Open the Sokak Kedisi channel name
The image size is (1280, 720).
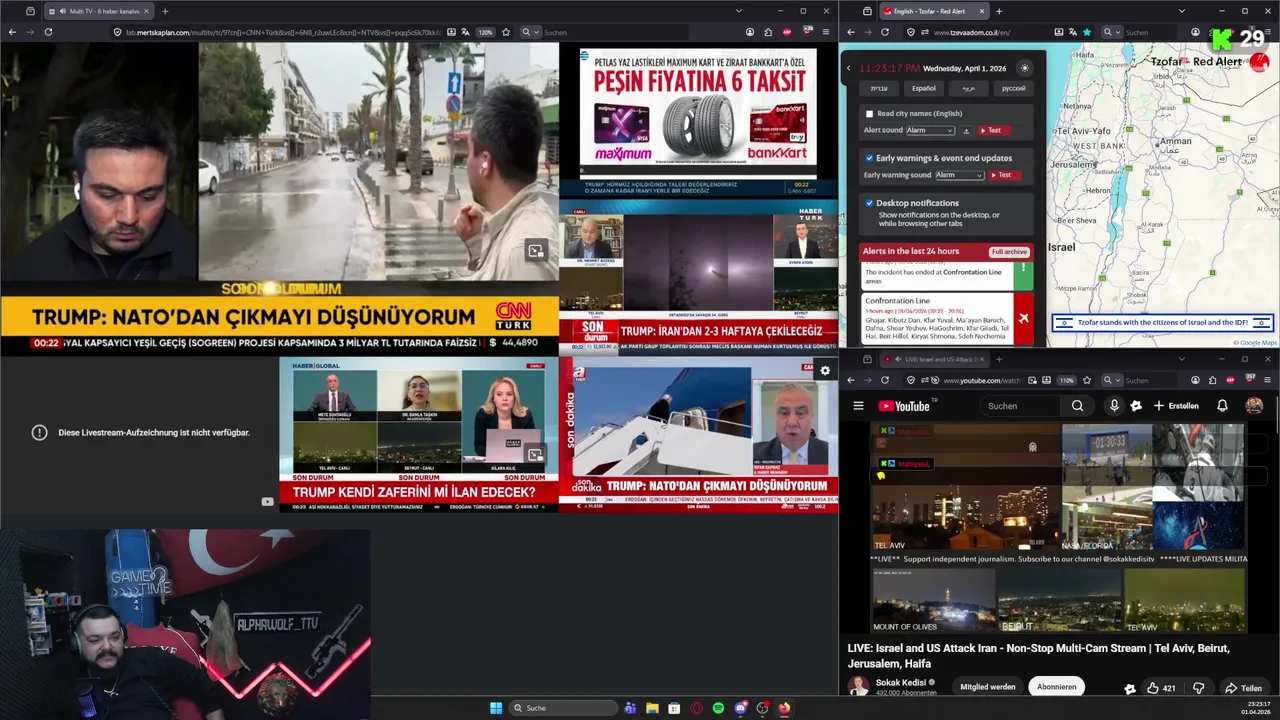pyautogui.click(x=900, y=682)
